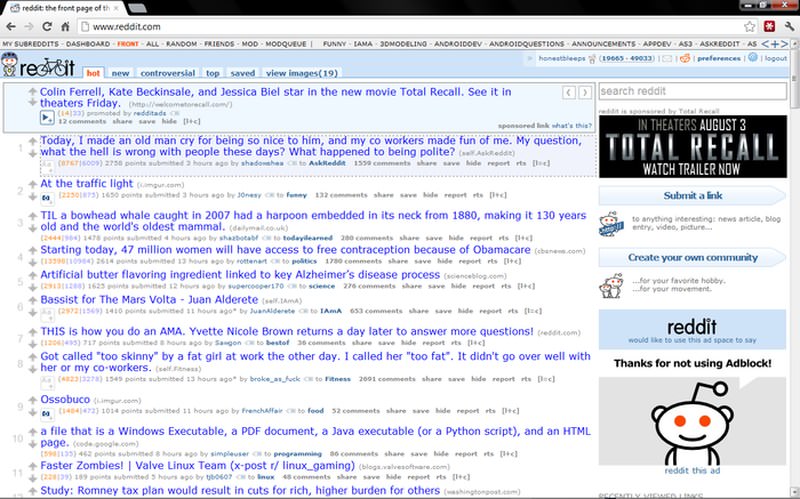Upvote the Total Recall promoted post
Screen dimensions: 800x499
32,91
